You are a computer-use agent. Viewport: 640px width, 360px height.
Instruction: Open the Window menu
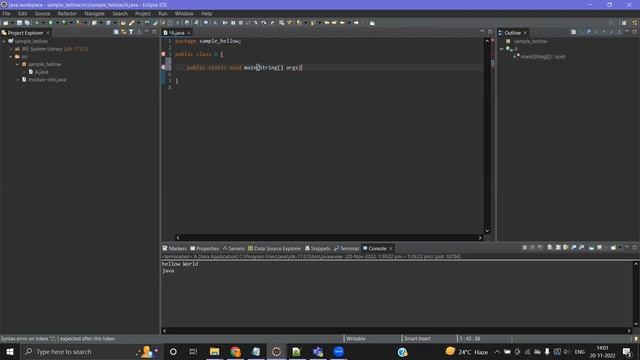point(184,13)
